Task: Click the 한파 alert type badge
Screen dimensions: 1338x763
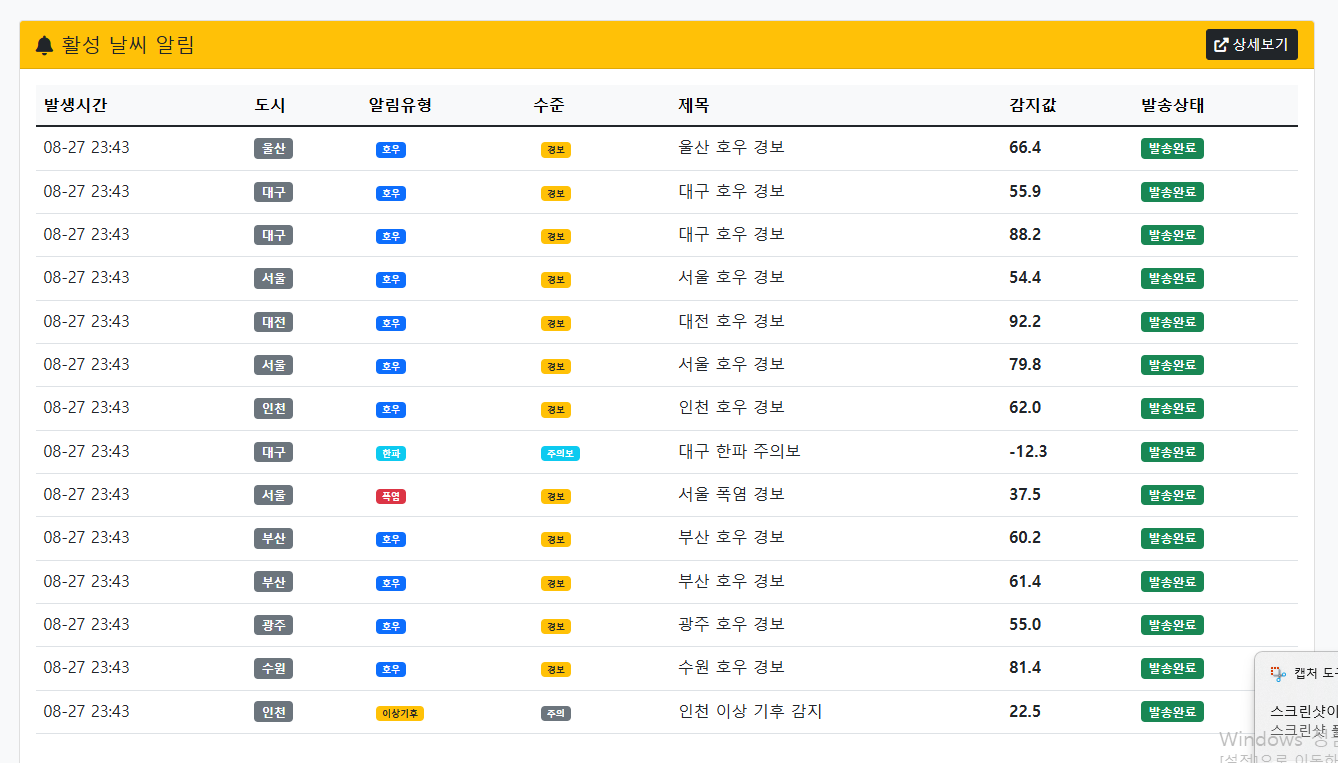Action: coord(391,453)
